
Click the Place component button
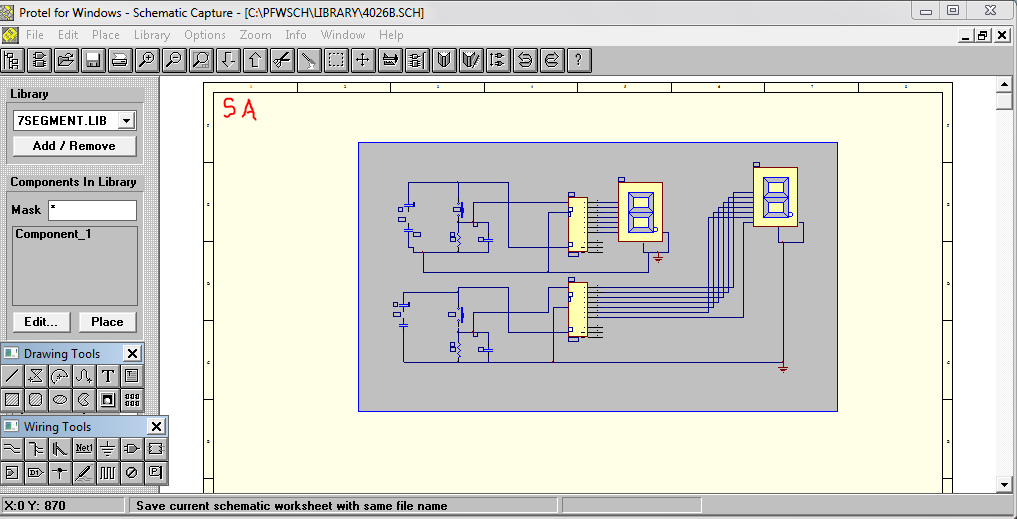[108, 322]
